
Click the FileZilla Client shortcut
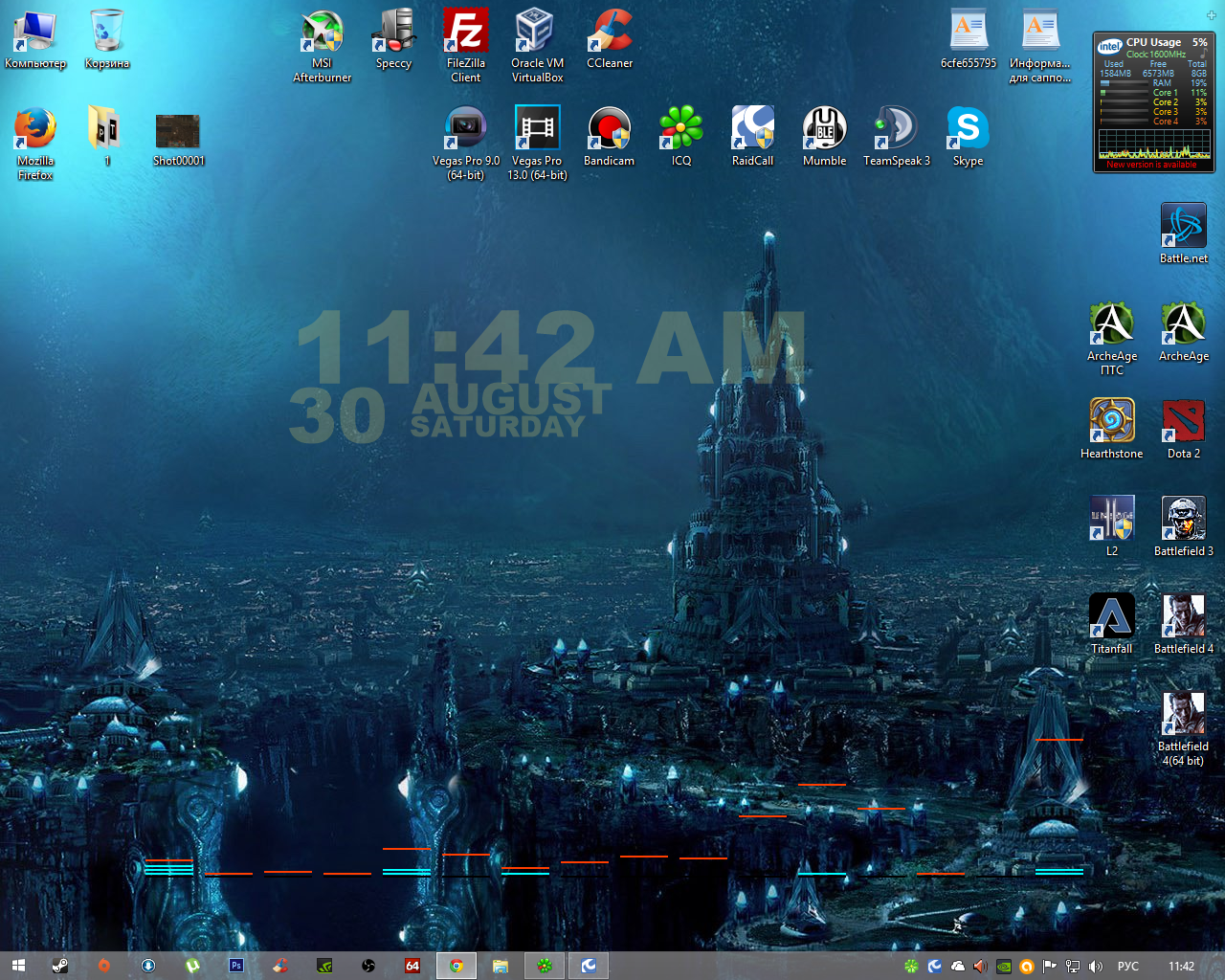coord(466,32)
